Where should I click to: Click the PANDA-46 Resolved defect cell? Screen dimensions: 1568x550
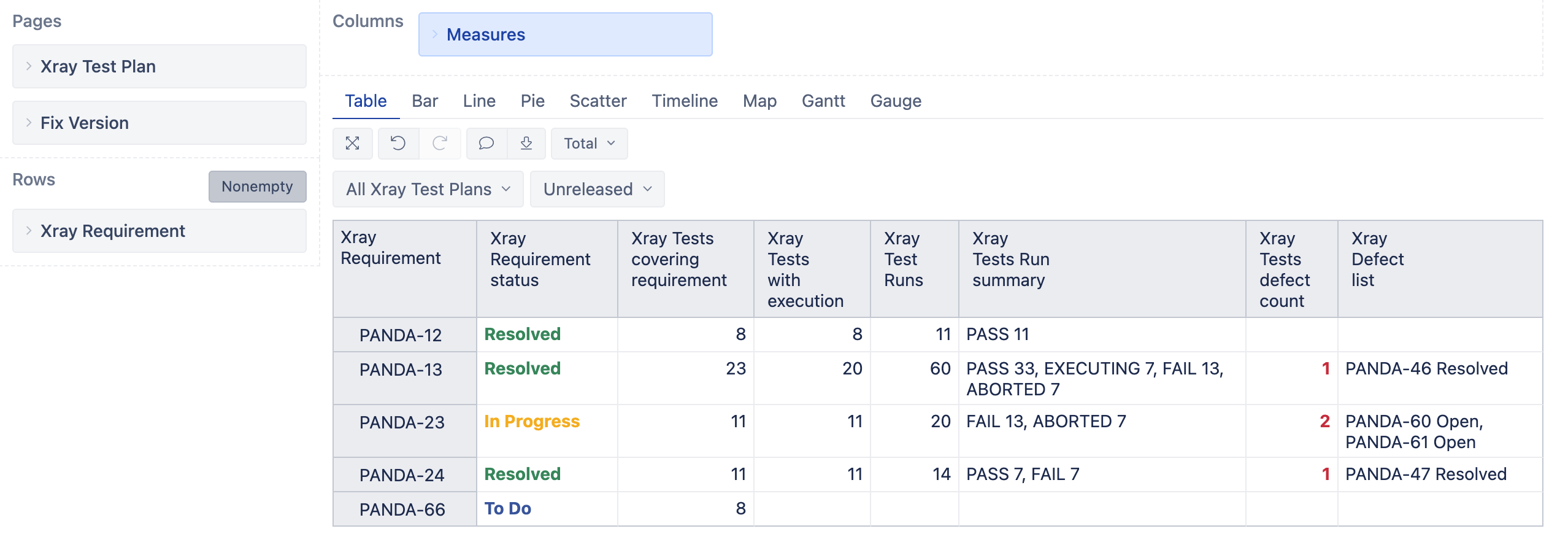pos(1440,378)
